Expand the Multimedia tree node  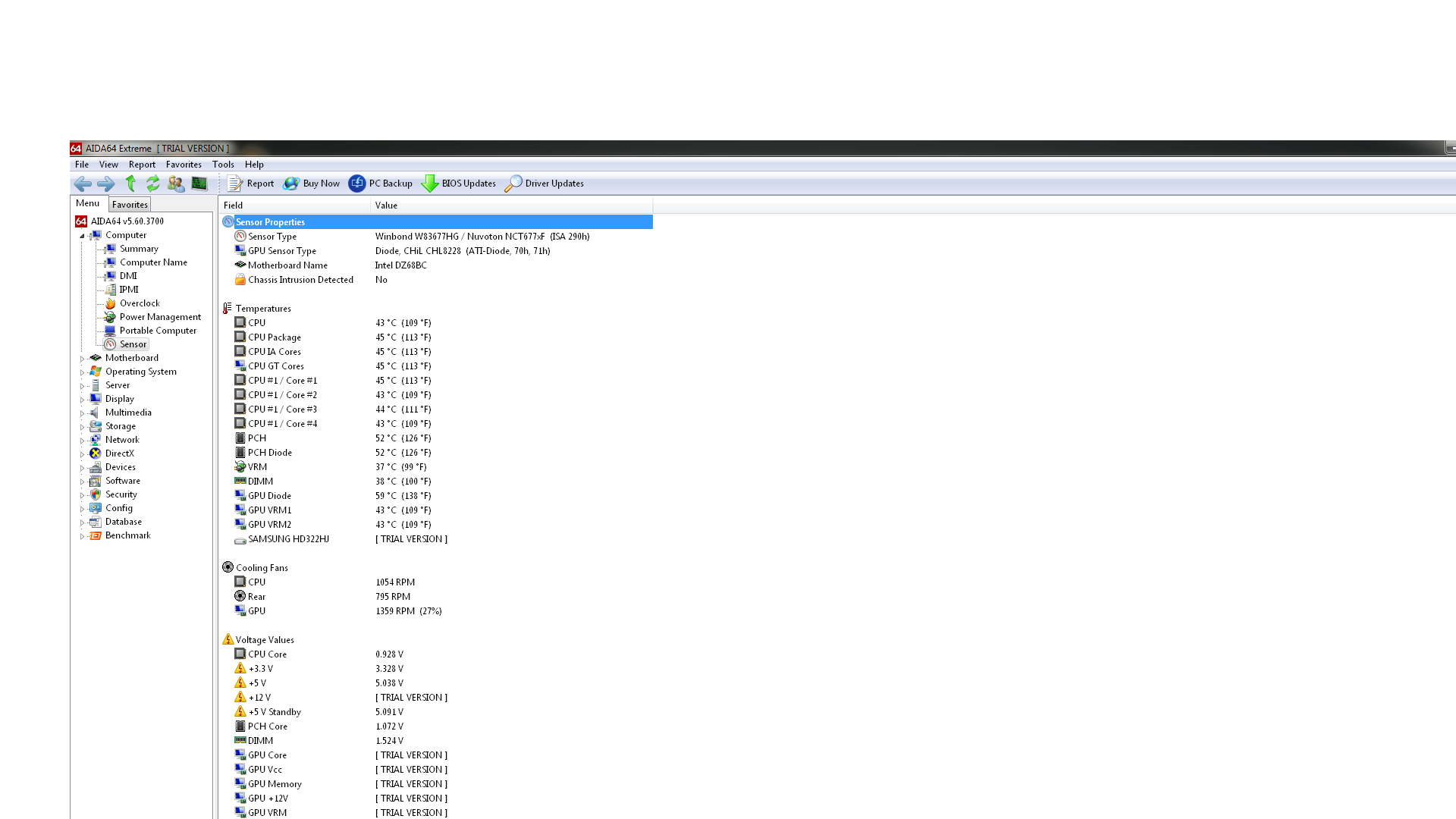pos(83,413)
